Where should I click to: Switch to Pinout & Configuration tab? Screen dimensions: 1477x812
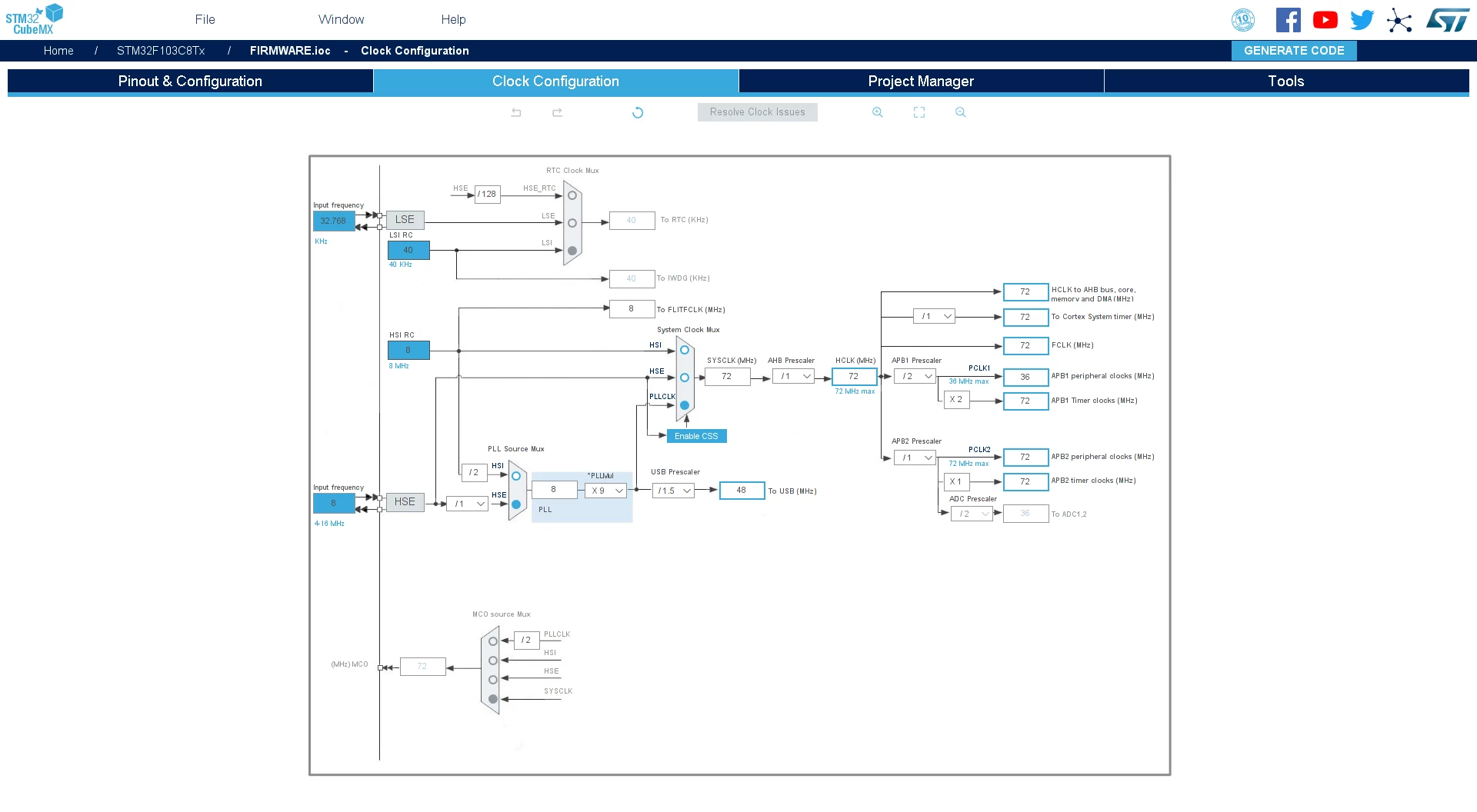click(190, 82)
